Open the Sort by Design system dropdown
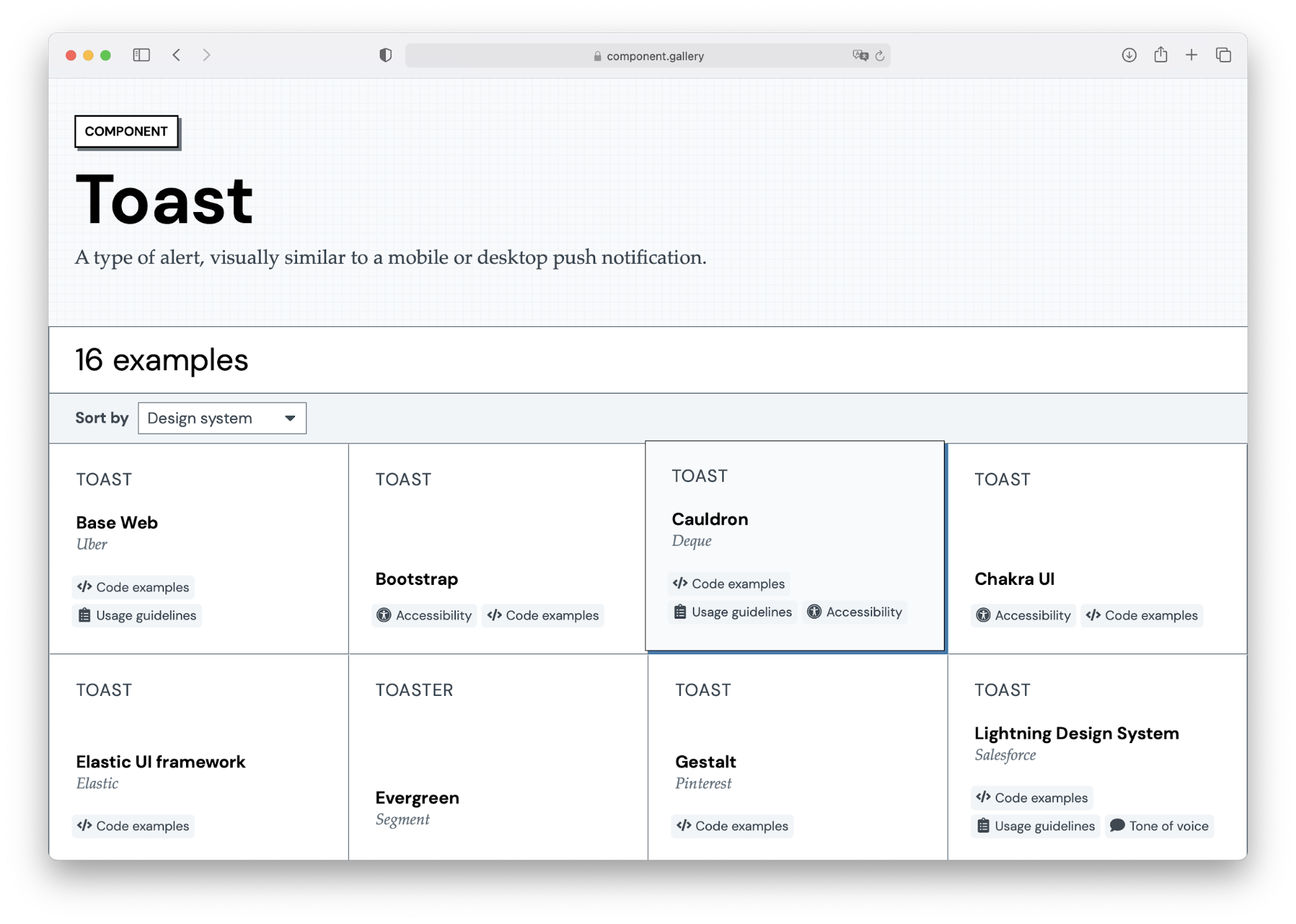This screenshot has height=924, width=1296. point(222,418)
